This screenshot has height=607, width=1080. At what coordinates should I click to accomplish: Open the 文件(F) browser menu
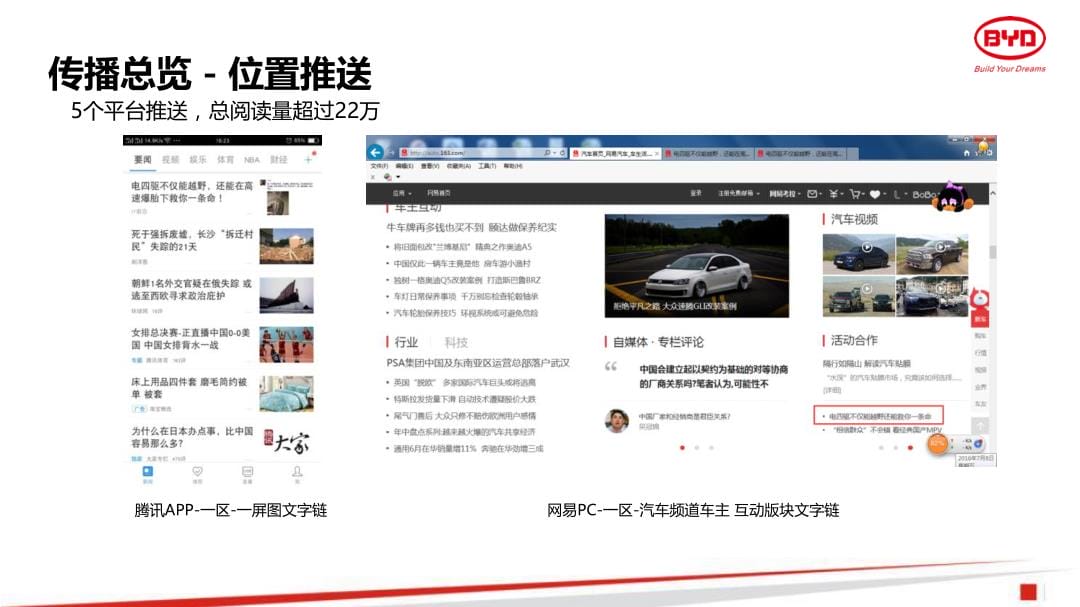380,166
